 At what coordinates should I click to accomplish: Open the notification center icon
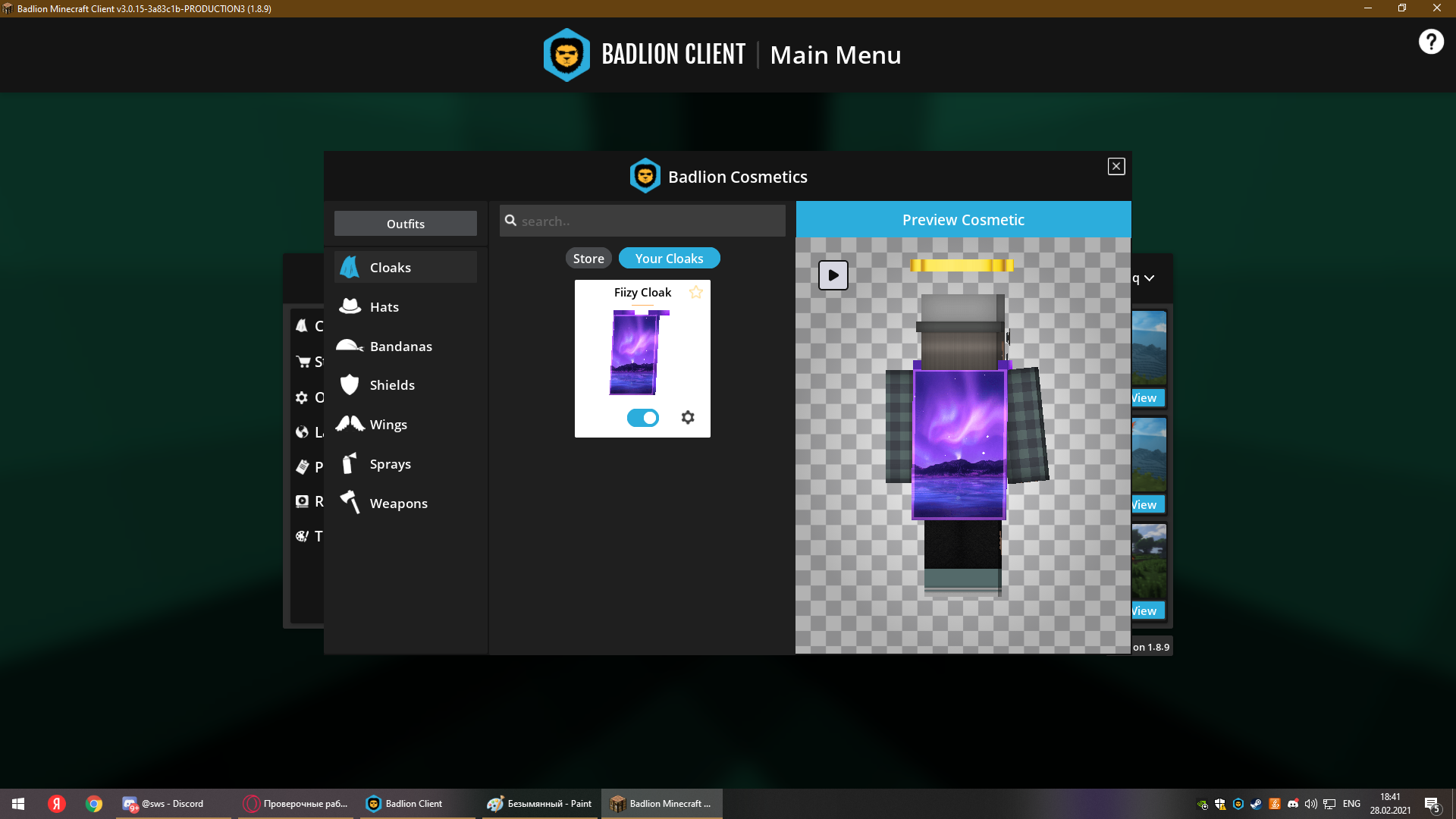click(x=1432, y=805)
